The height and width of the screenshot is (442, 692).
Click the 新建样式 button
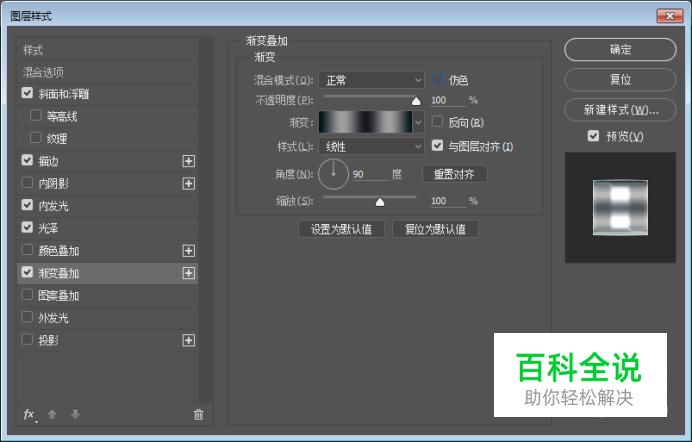pos(620,109)
